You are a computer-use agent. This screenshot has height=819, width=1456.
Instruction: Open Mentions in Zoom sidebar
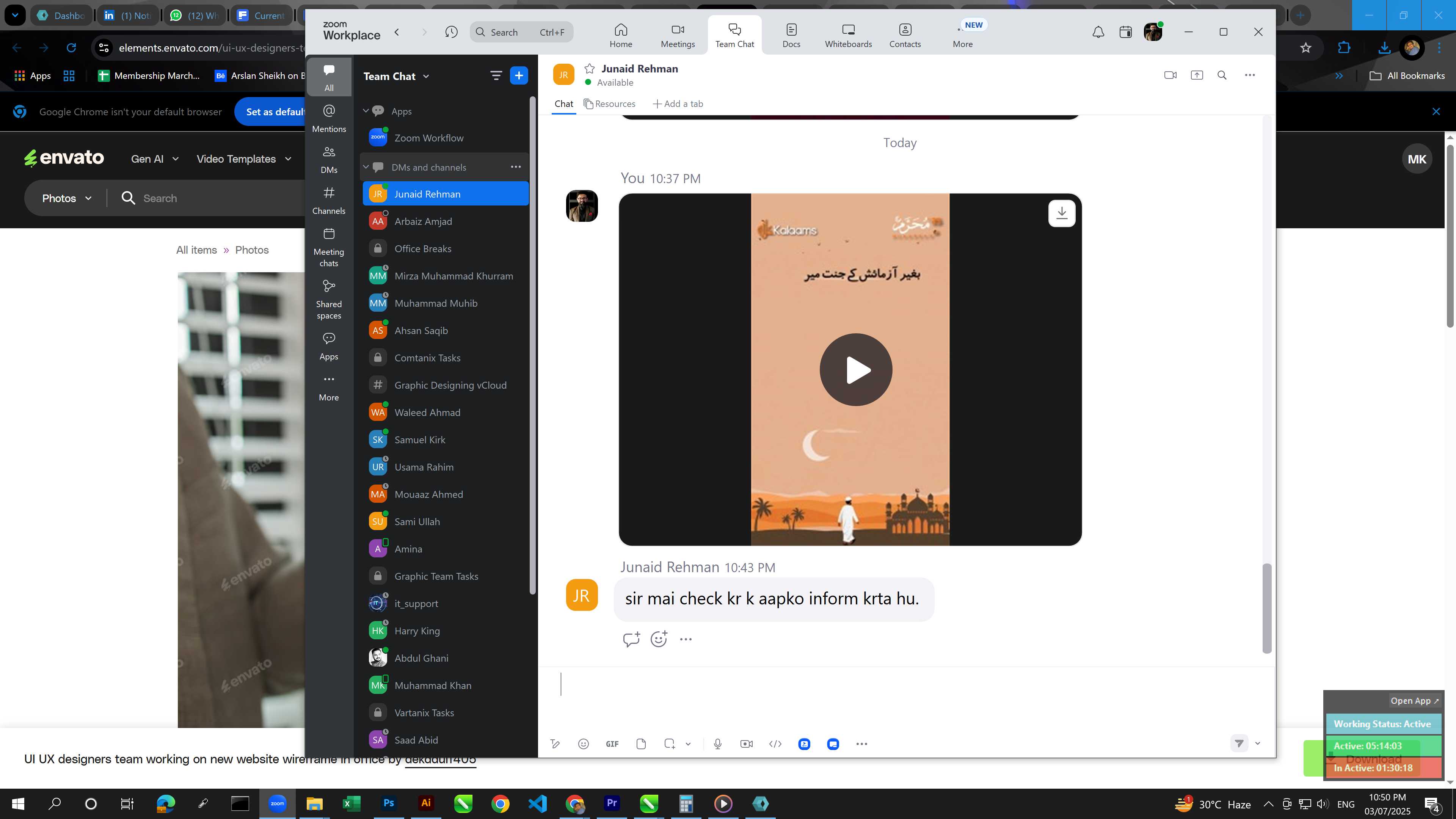coord(329,119)
